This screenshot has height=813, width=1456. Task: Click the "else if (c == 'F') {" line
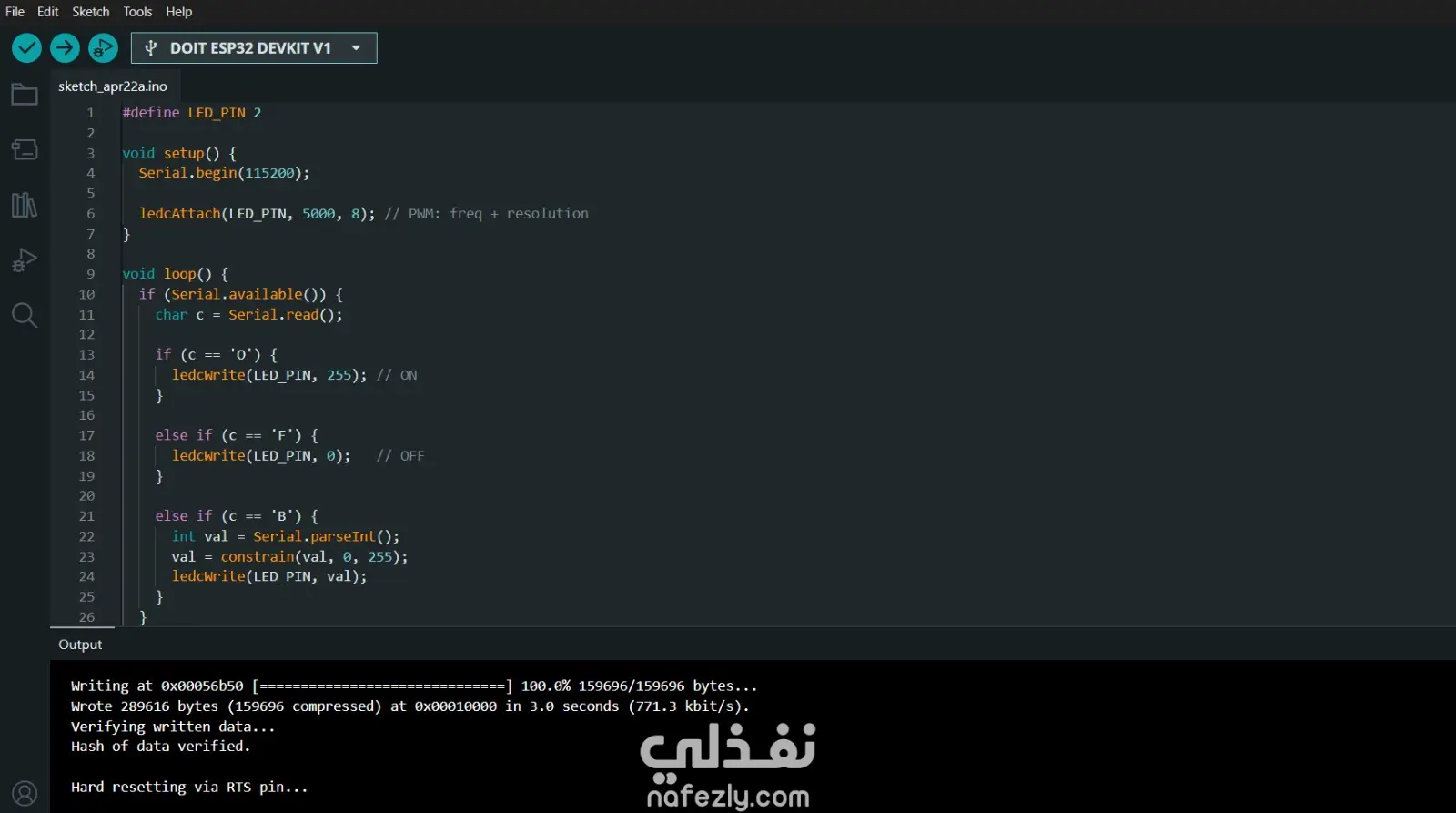(x=237, y=435)
